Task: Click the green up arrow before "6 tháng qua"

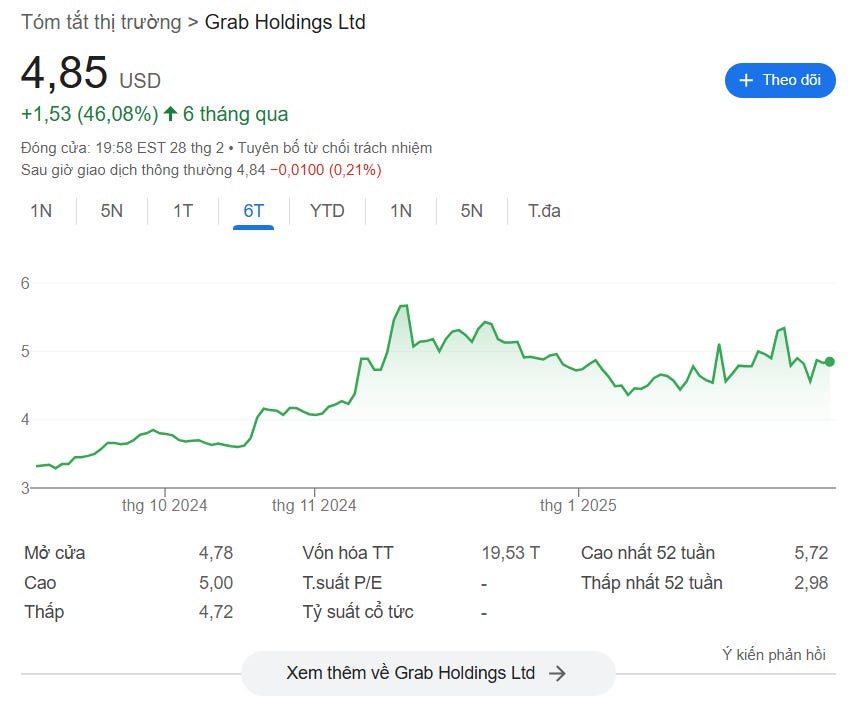Action: pos(171,114)
